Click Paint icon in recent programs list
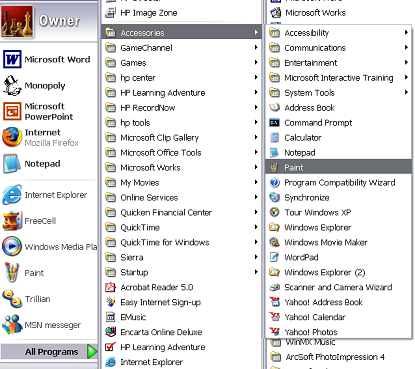This screenshot has height=369, width=415. click(x=12, y=273)
